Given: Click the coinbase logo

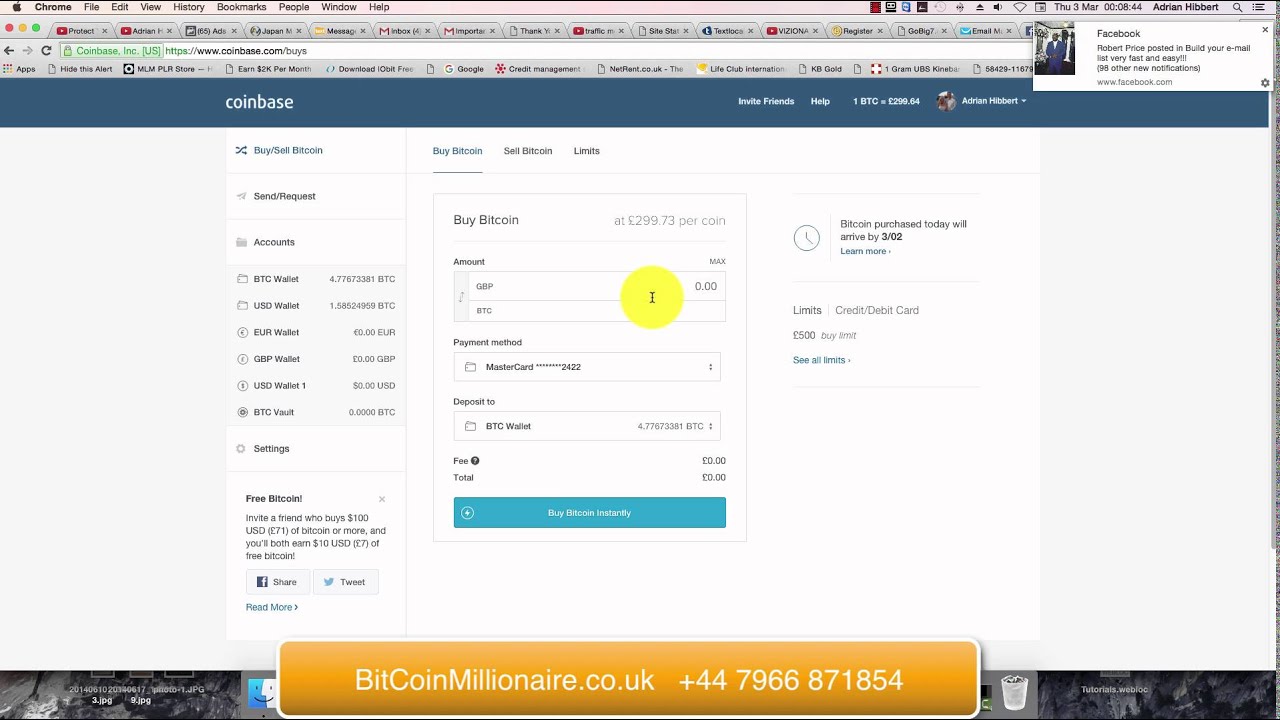Looking at the screenshot, I should coord(259,101).
